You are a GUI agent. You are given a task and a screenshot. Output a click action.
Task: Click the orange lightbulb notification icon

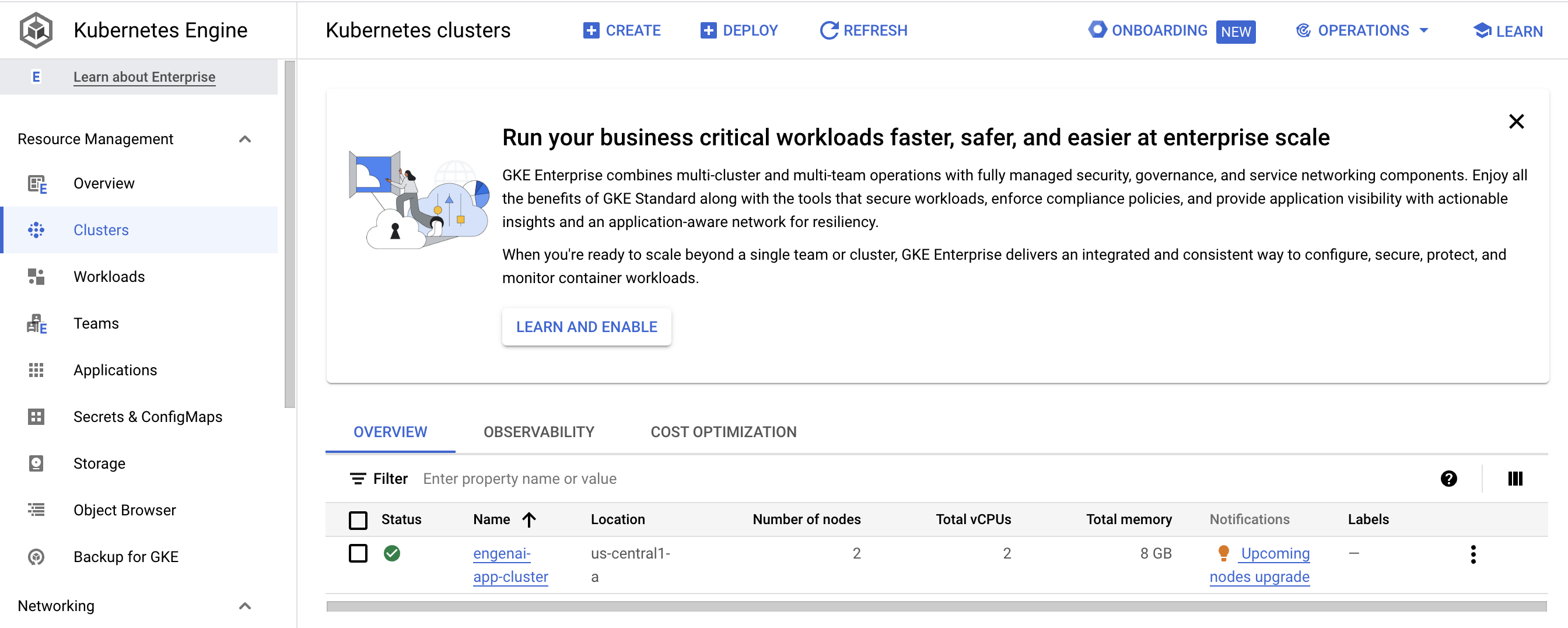click(x=1223, y=553)
